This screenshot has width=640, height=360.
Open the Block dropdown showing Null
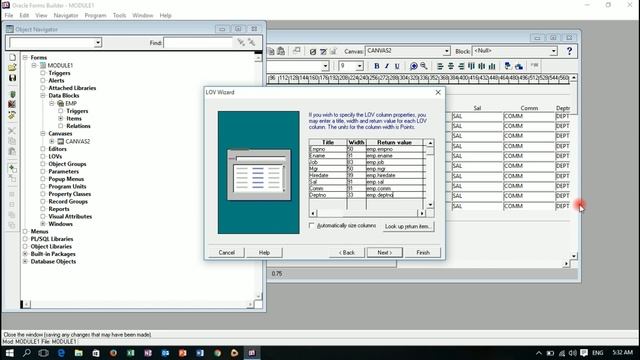pos(553,51)
